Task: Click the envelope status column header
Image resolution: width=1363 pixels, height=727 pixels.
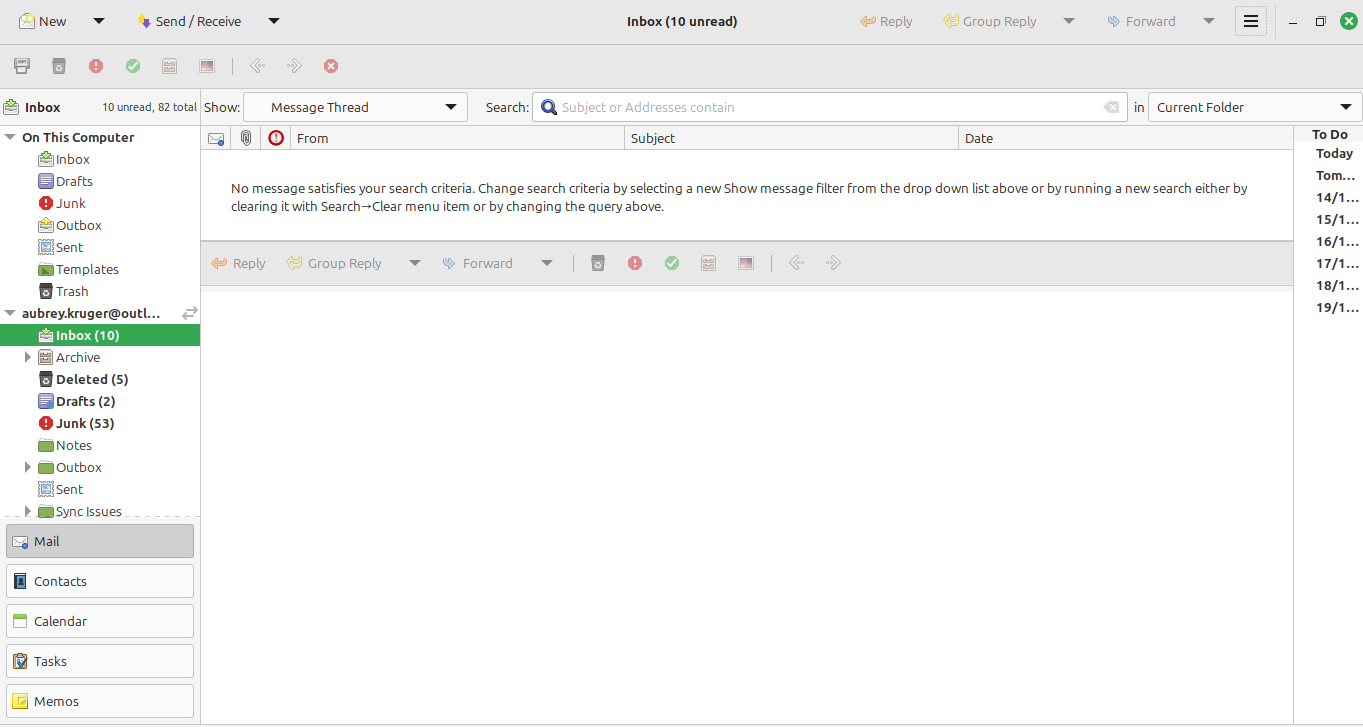Action: pyautogui.click(x=216, y=138)
